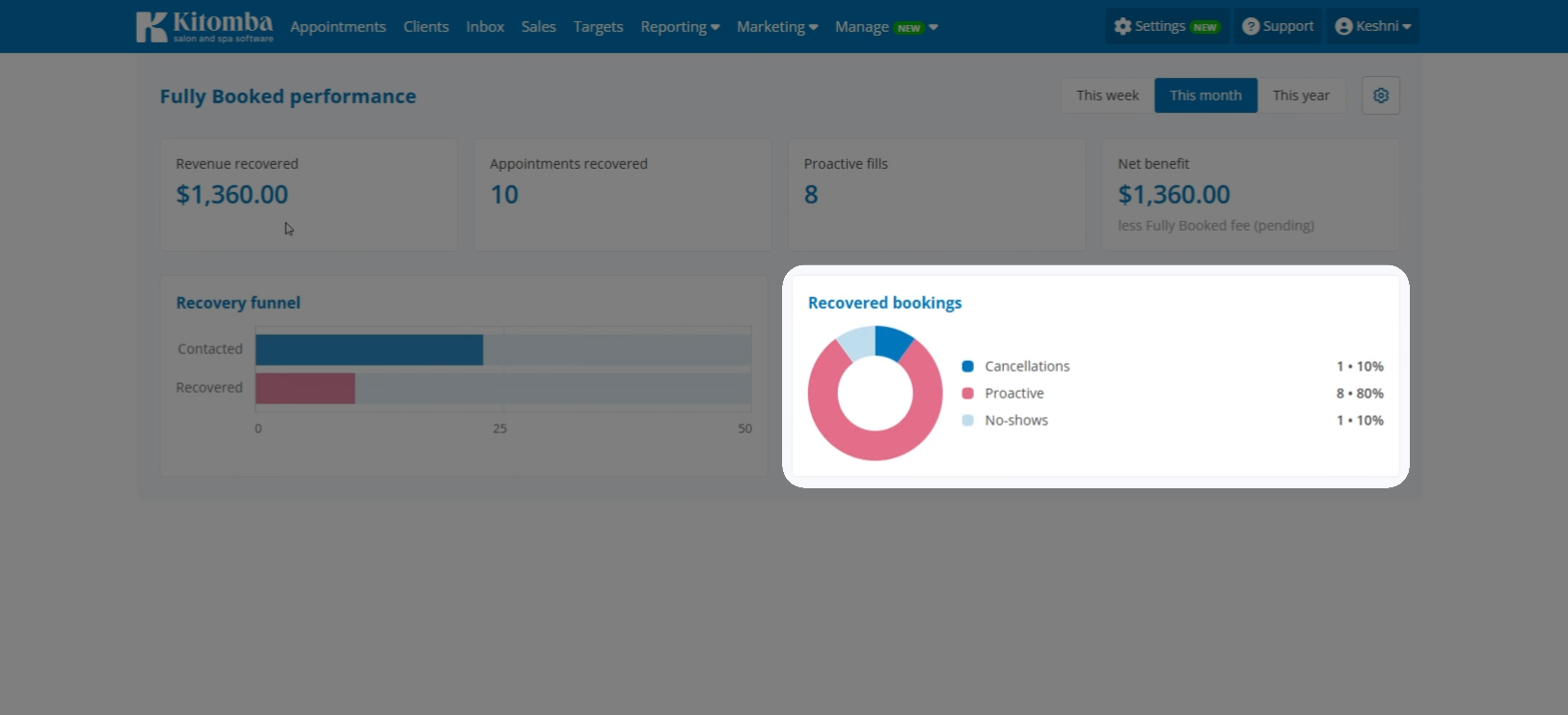Click the Kitomba logo

[204, 27]
